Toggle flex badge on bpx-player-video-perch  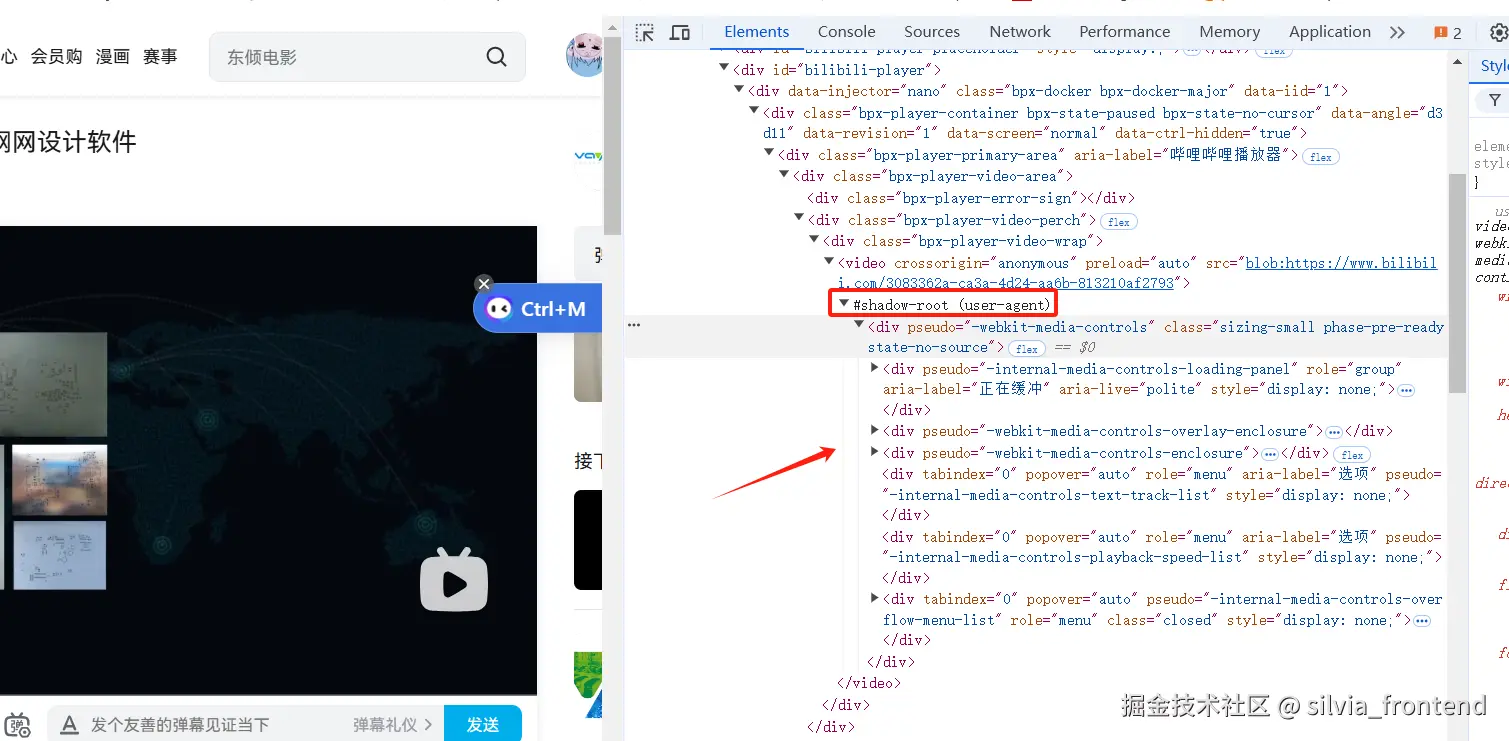1119,222
